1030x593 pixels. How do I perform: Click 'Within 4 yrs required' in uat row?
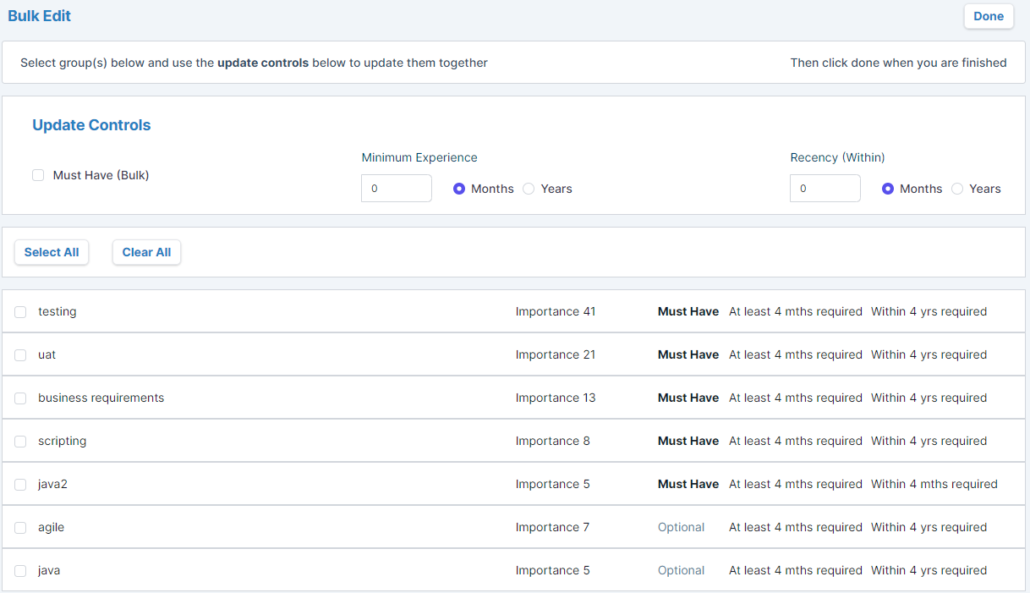[929, 355]
